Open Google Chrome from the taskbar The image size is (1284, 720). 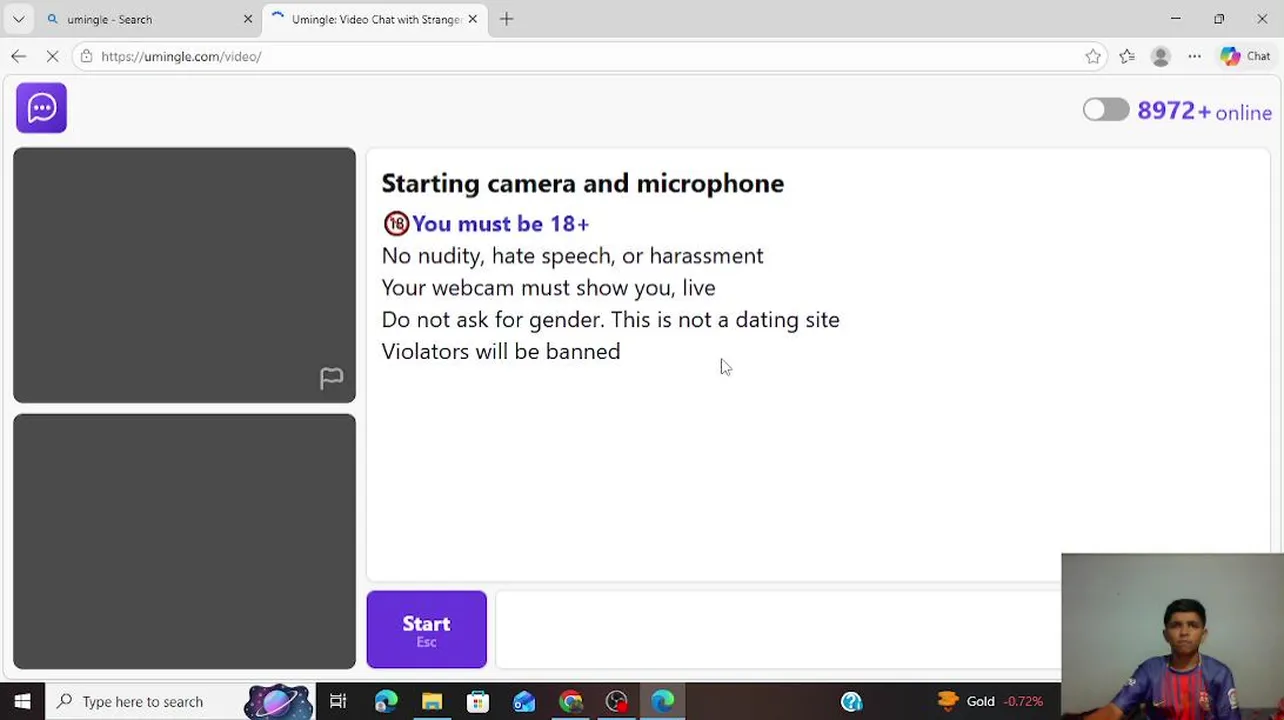571,702
